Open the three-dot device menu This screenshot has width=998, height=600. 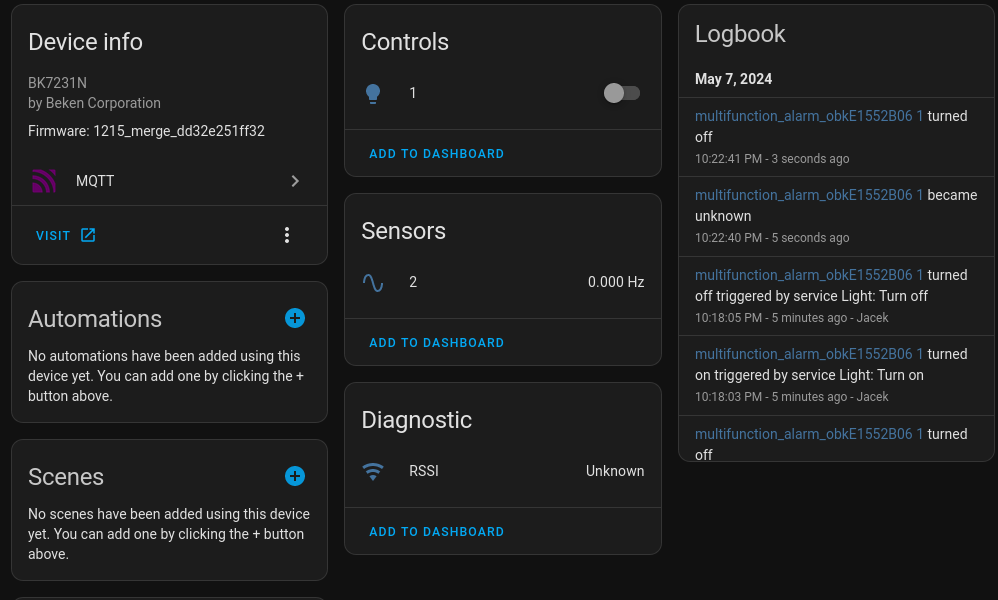tap(287, 235)
